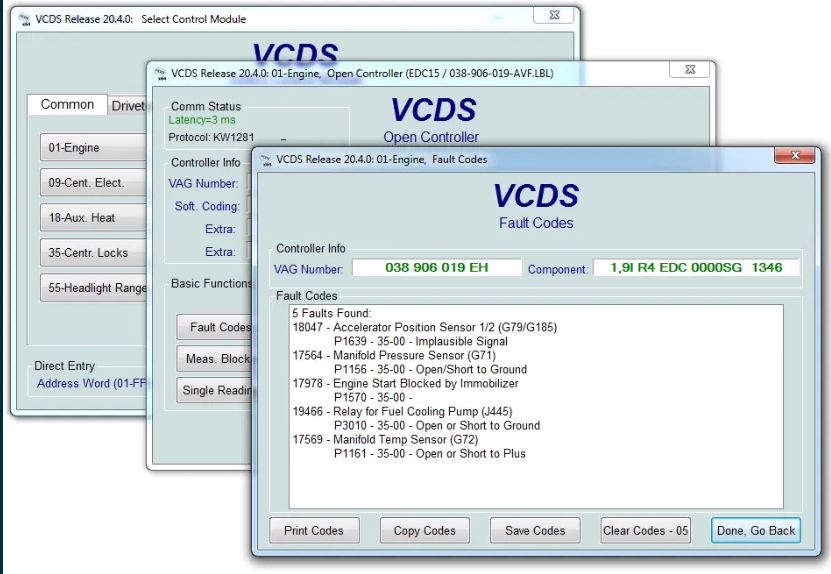Close the Open Controller window

coord(690,69)
